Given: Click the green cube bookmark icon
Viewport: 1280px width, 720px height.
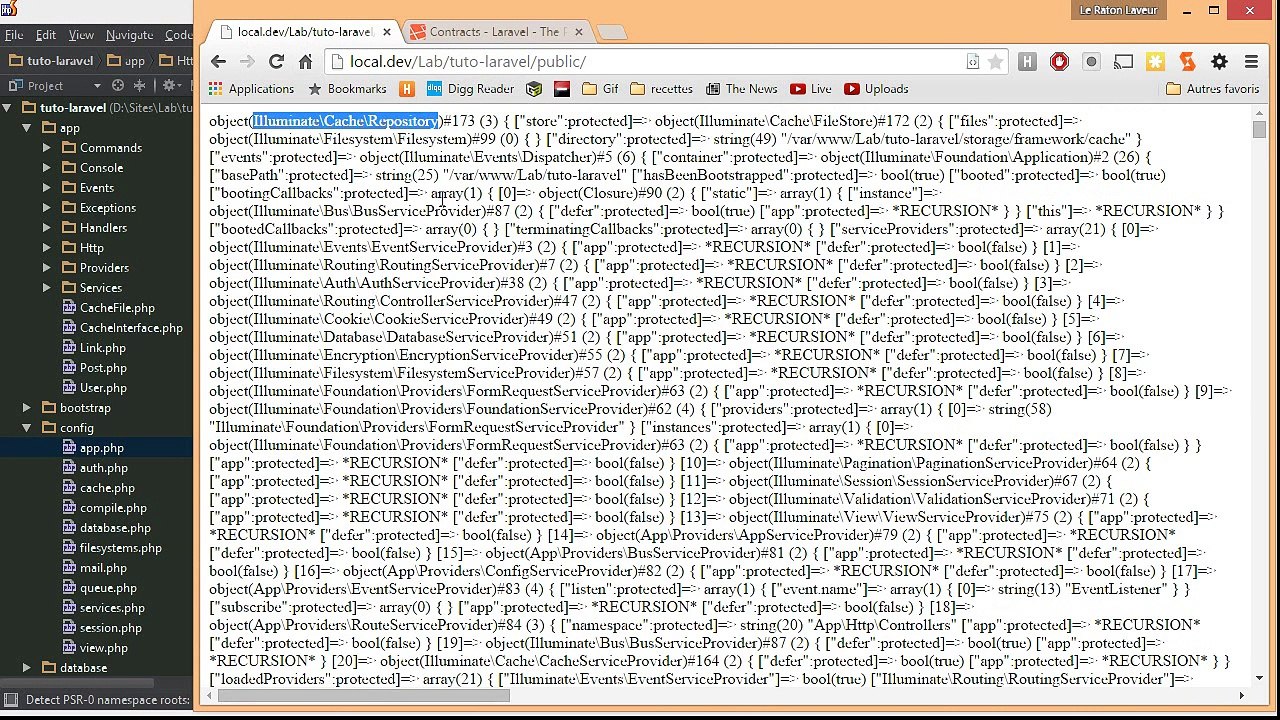Looking at the screenshot, I should (534, 89).
